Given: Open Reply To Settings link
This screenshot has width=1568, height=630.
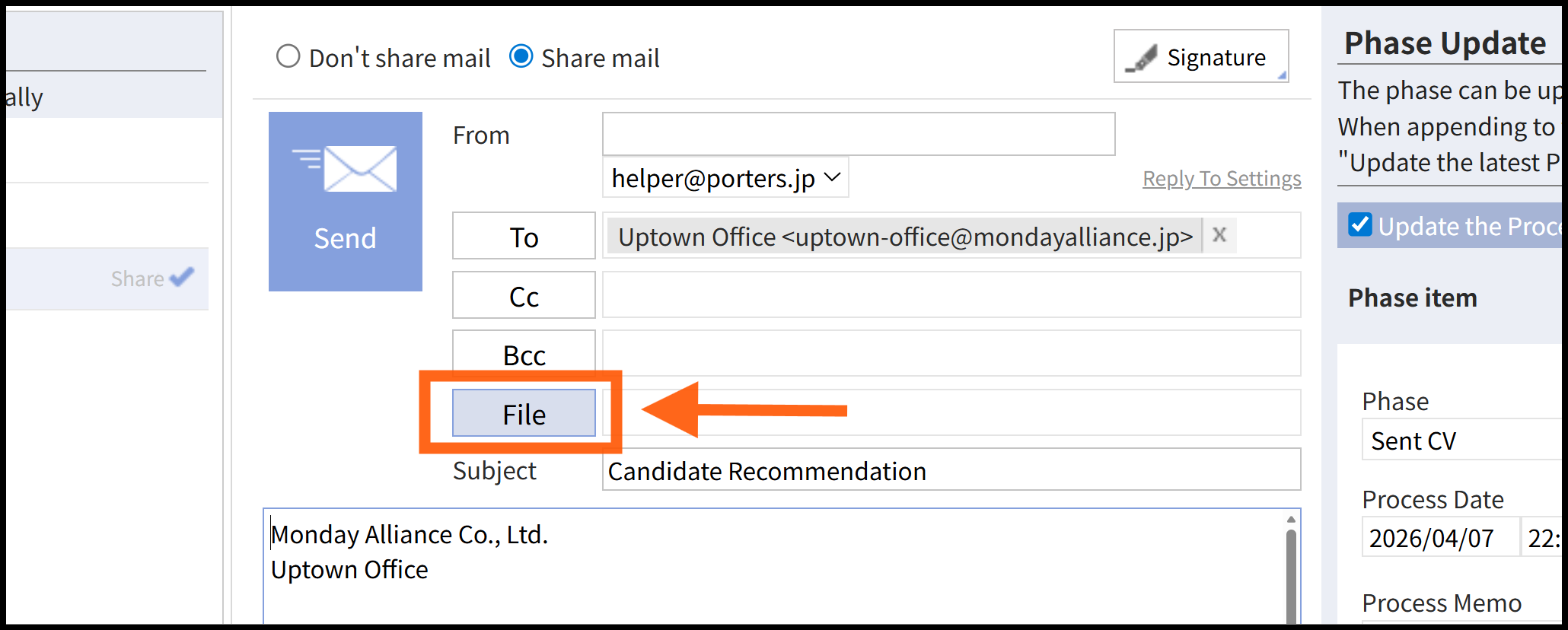Looking at the screenshot, I should point(1222,179).
